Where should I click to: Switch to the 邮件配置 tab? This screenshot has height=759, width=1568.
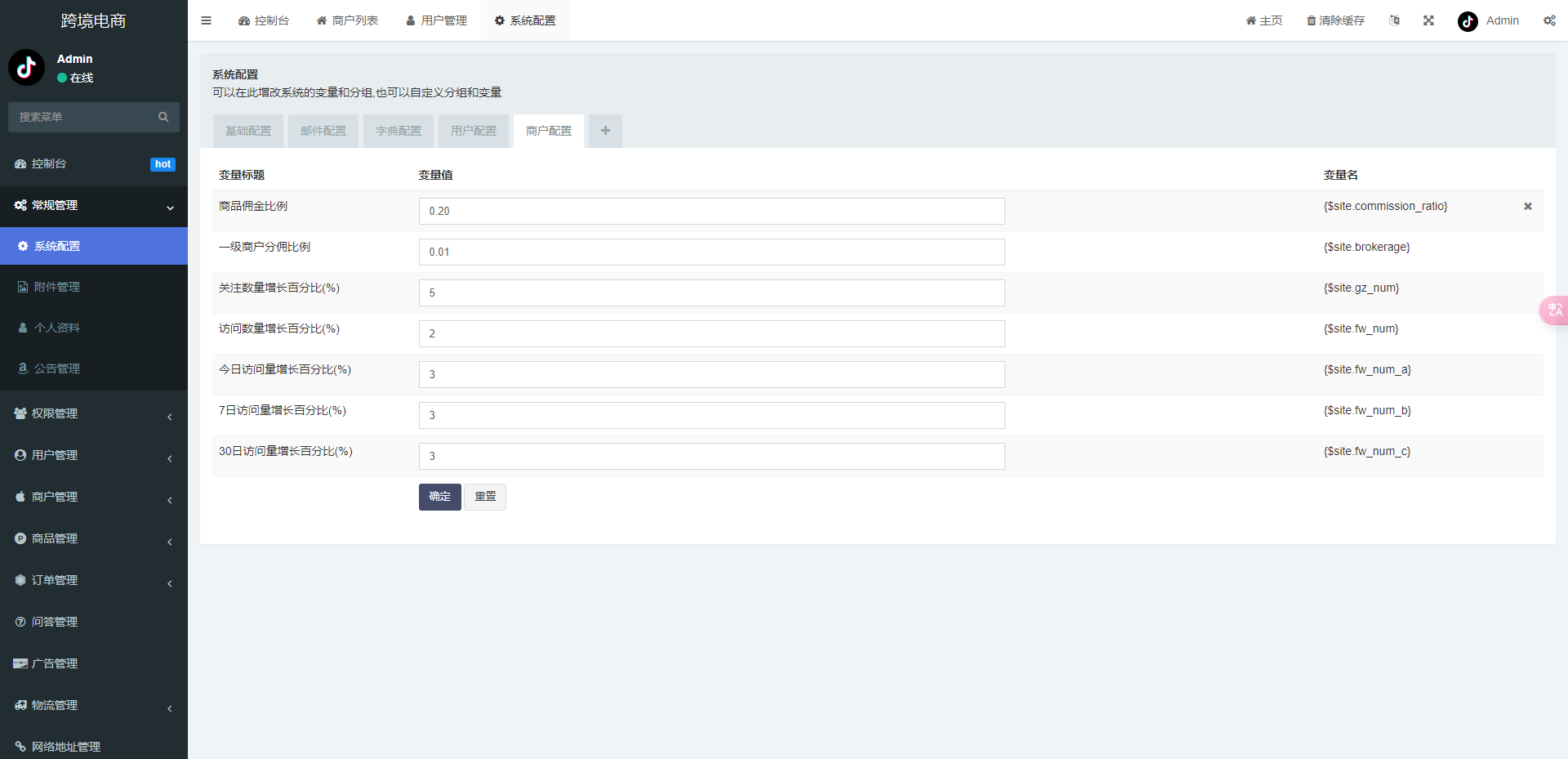point(323,131)
